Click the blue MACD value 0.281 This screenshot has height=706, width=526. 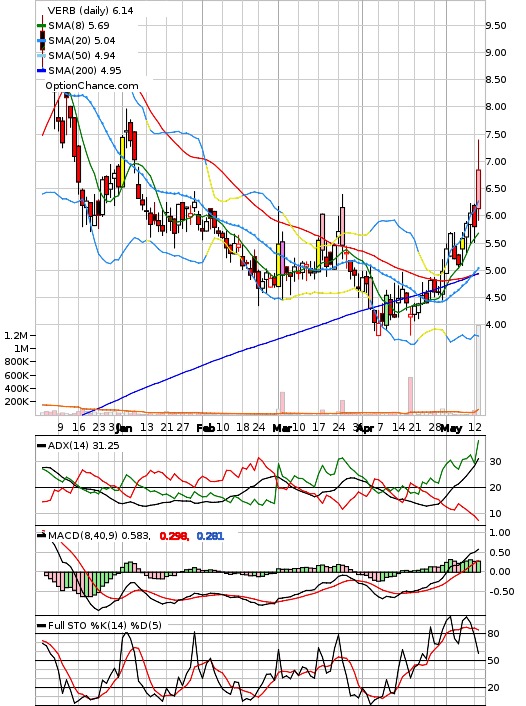210,536
